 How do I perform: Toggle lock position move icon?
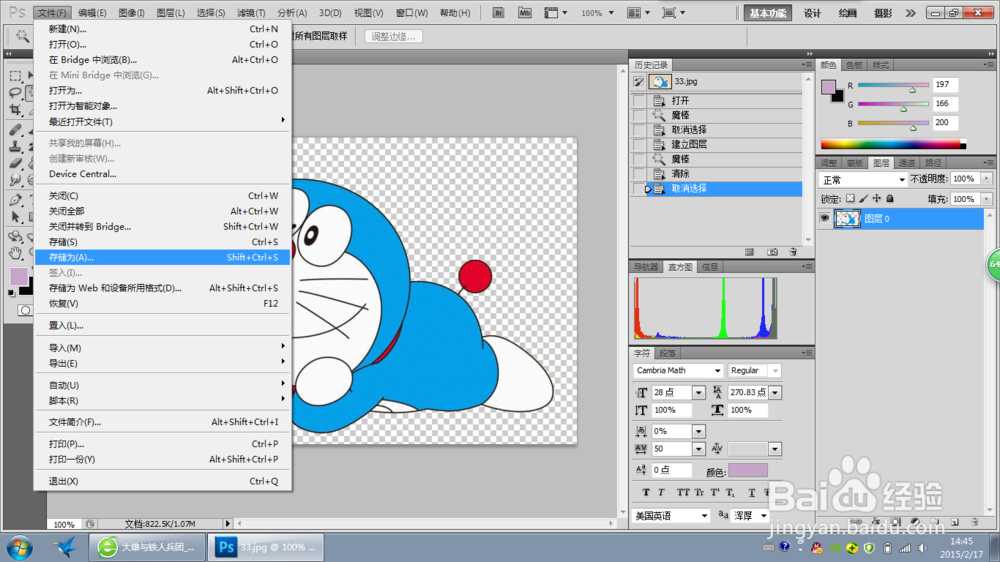point(877,199)
